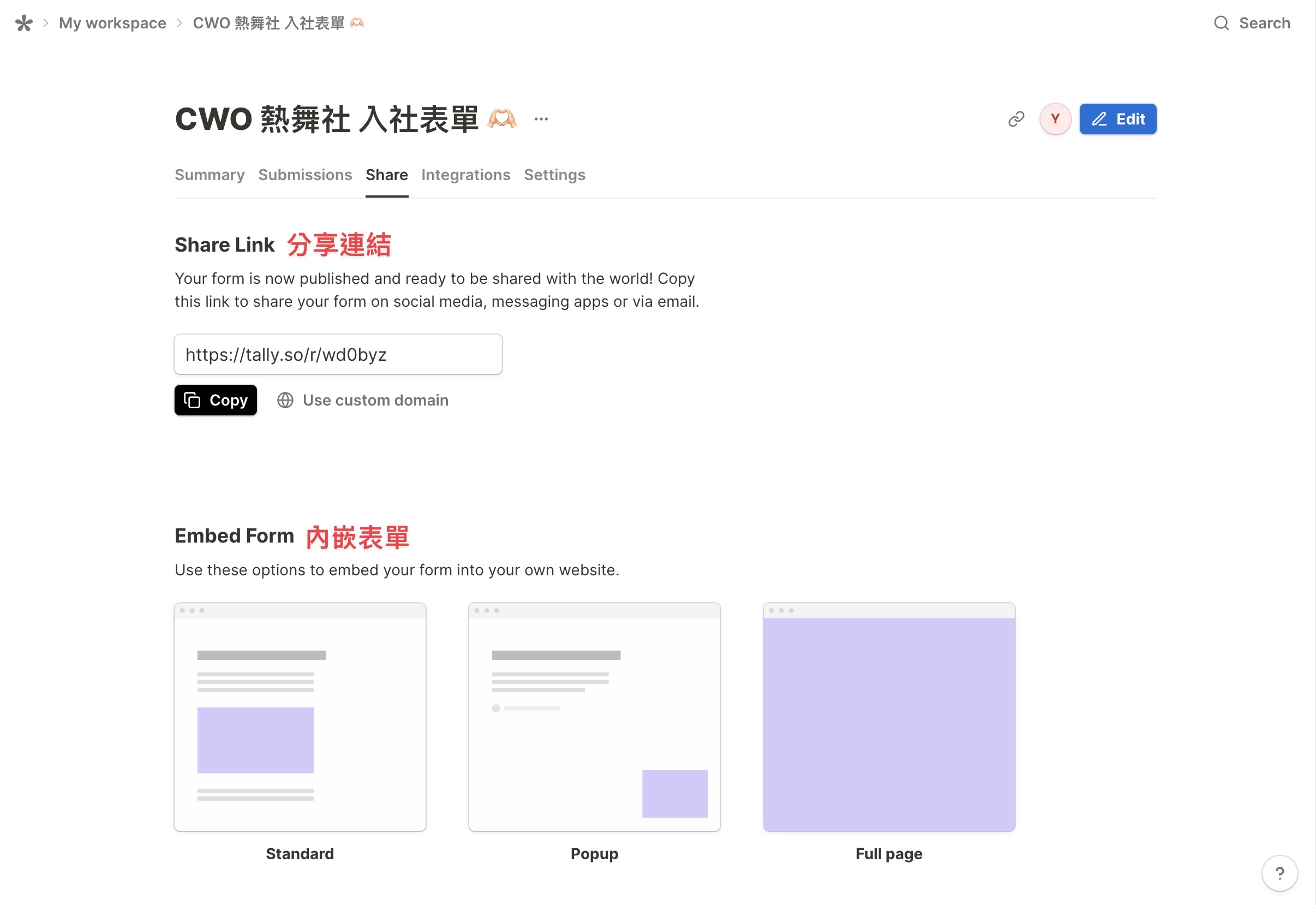The width and height of the screenshot is (1316, 905).
Task: Click the Search magnifier icon
Action: click(x=1222, y=23)
